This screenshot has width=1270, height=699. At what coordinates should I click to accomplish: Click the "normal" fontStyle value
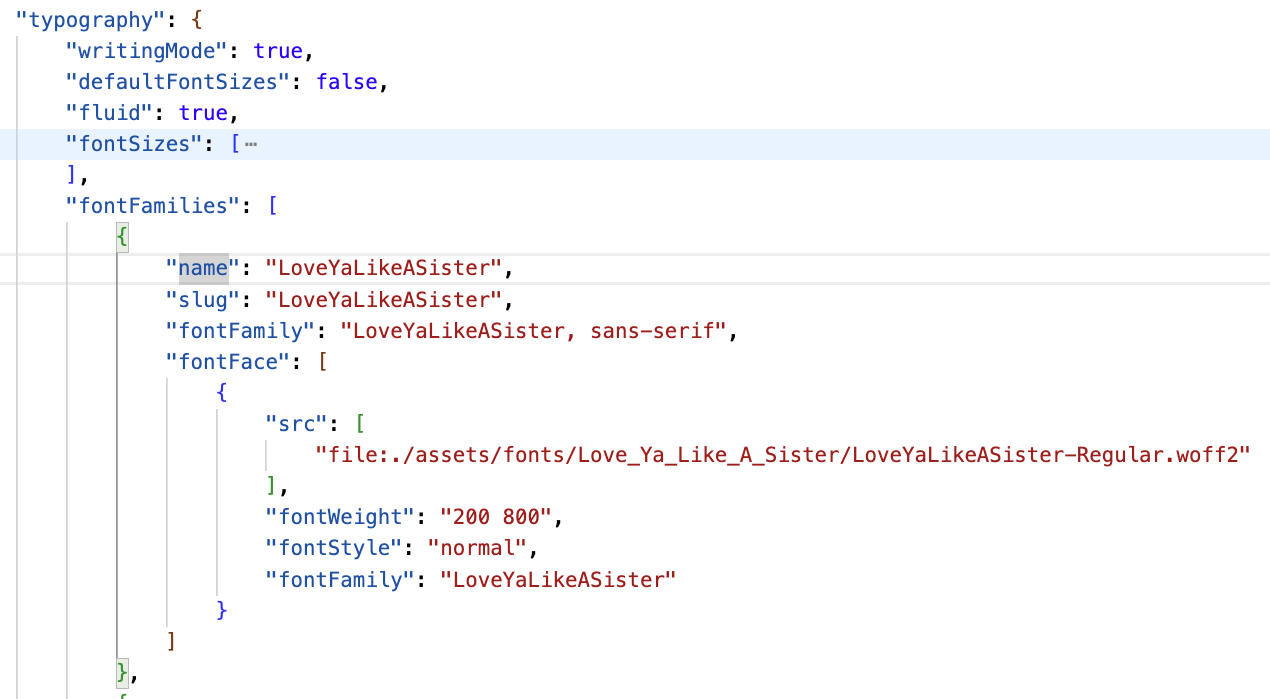[x=477, y=548]
